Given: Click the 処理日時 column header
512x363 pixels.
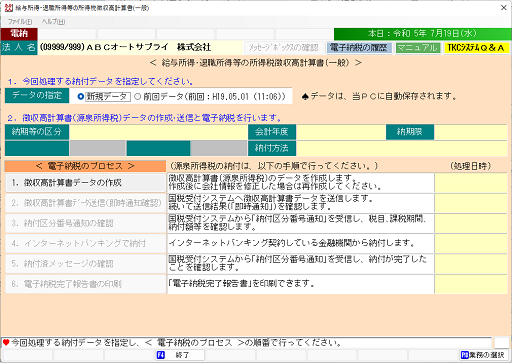Looking at the screenshot, I should point(471,166).
